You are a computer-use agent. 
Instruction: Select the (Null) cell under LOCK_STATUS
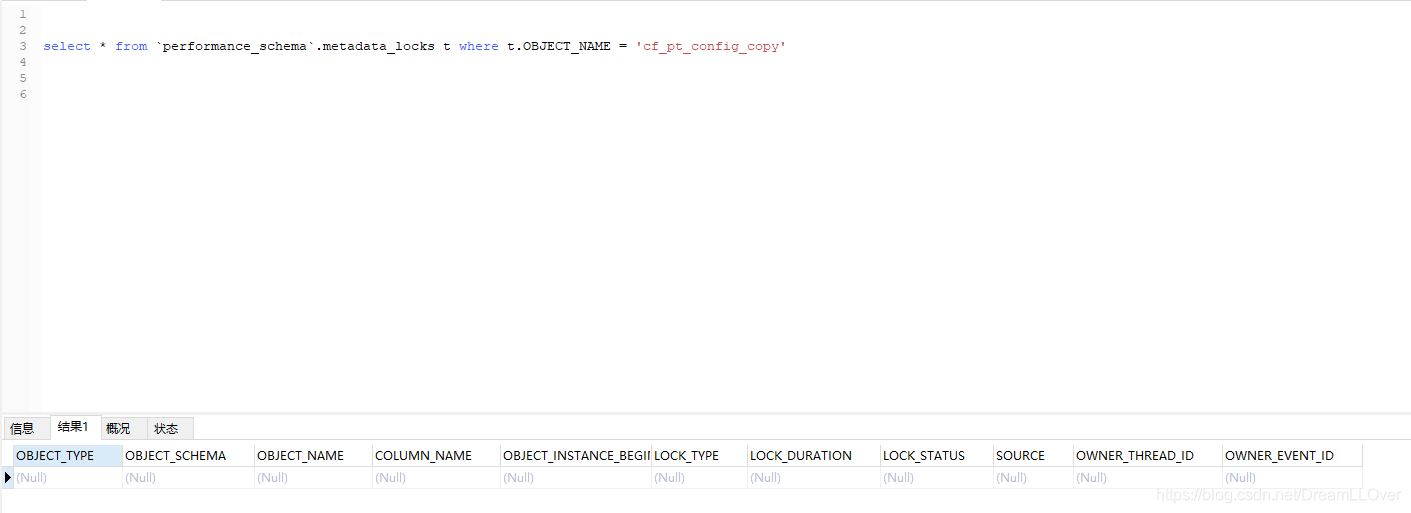(936, 477)
